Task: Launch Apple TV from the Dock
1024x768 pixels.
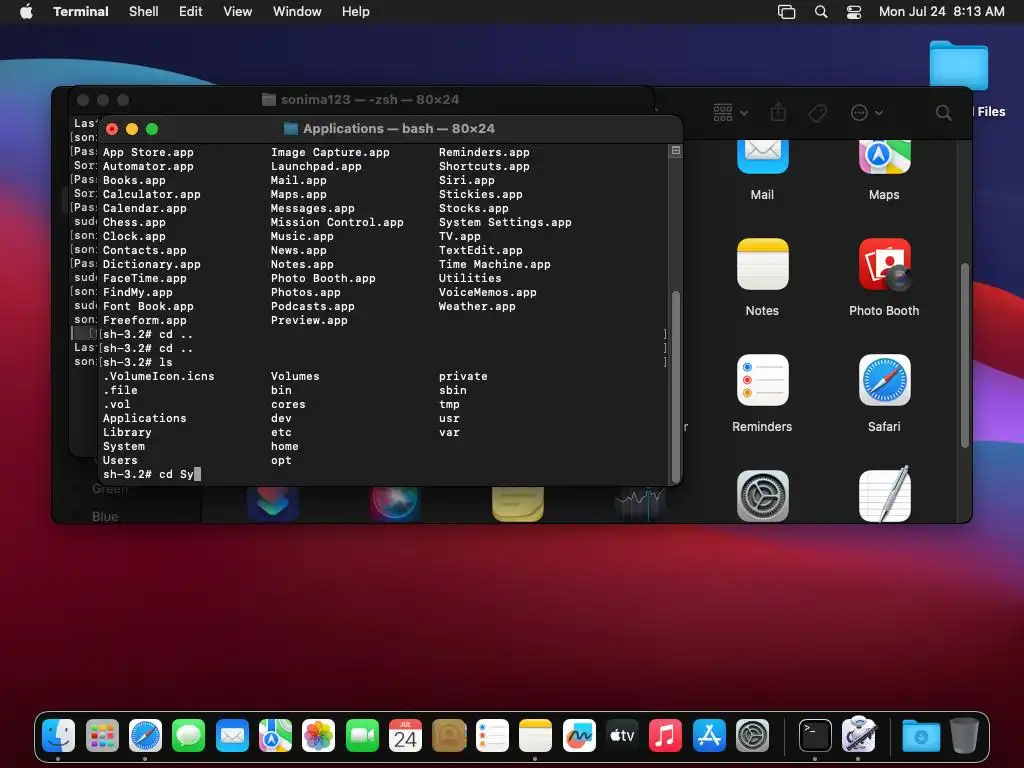Action: pyautogui.click(x=622, y=735)
